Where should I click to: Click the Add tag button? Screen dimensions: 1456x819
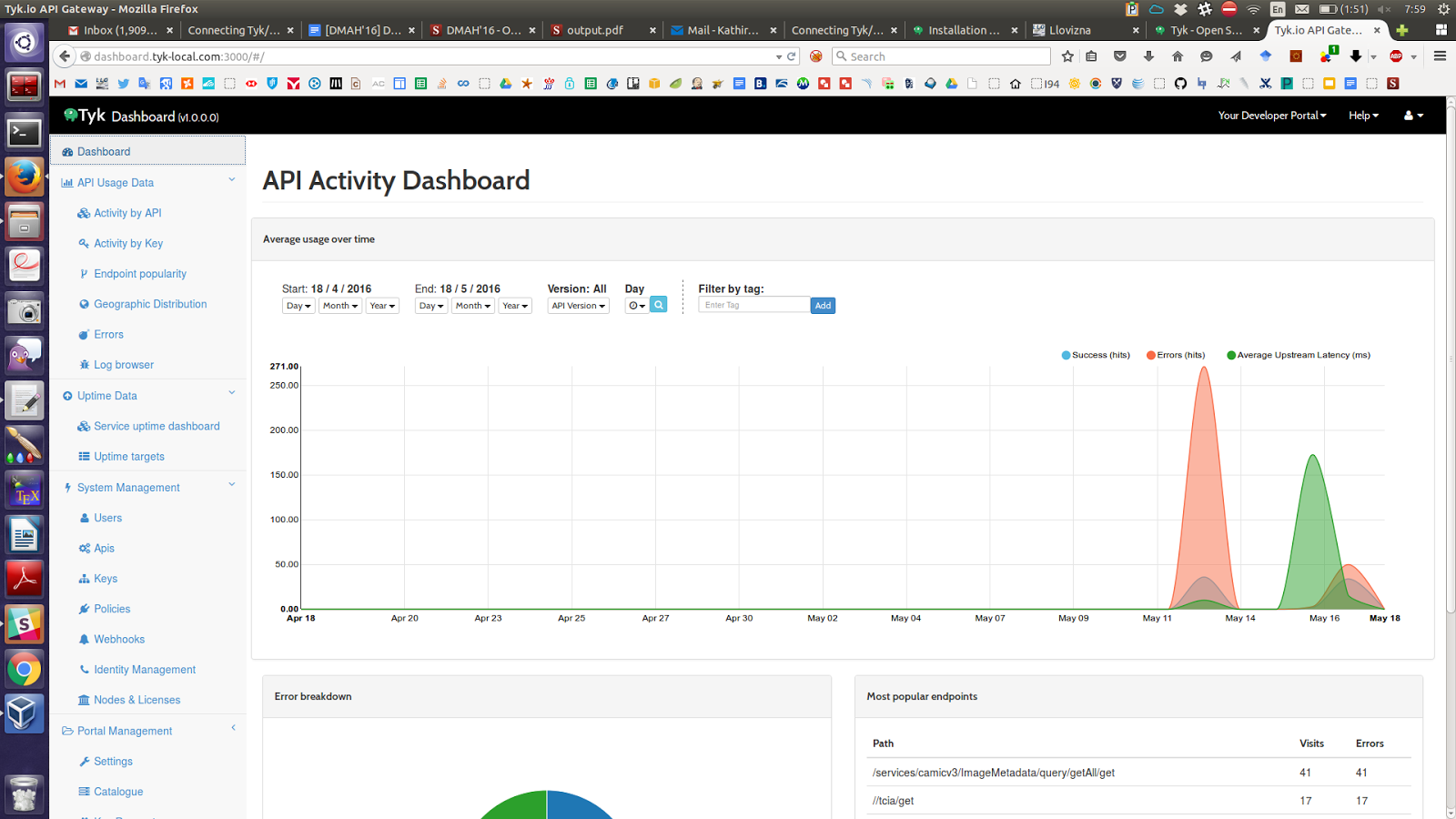[x=823, y=306]
